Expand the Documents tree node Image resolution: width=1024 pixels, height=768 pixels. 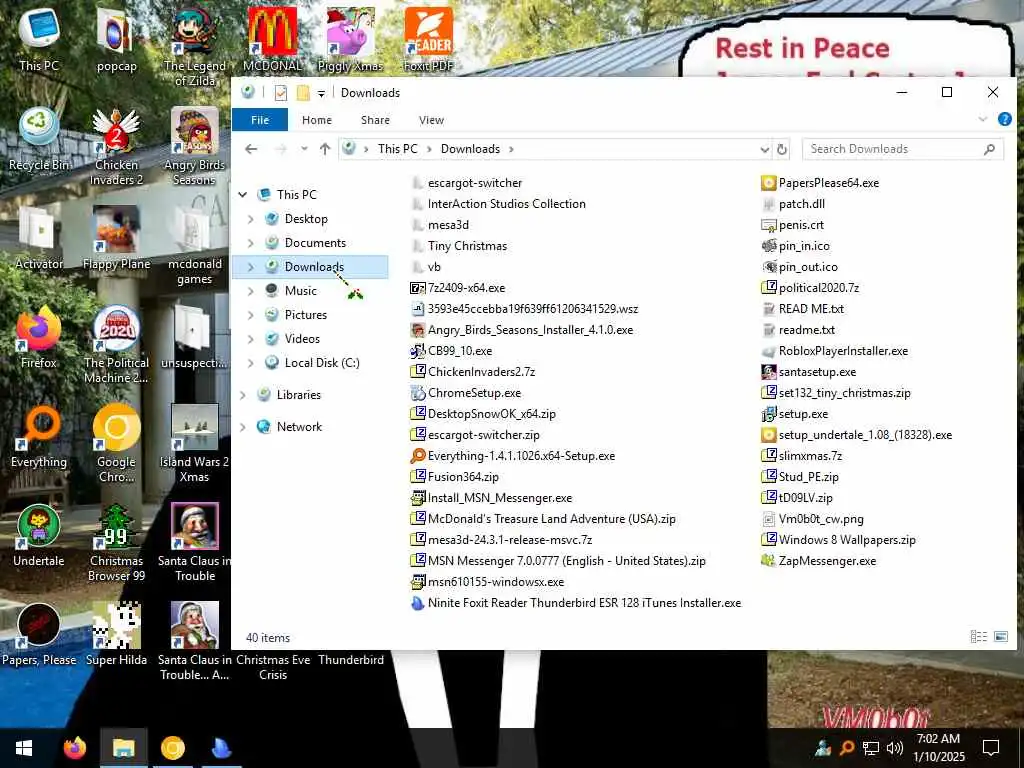tap(251, 243)
